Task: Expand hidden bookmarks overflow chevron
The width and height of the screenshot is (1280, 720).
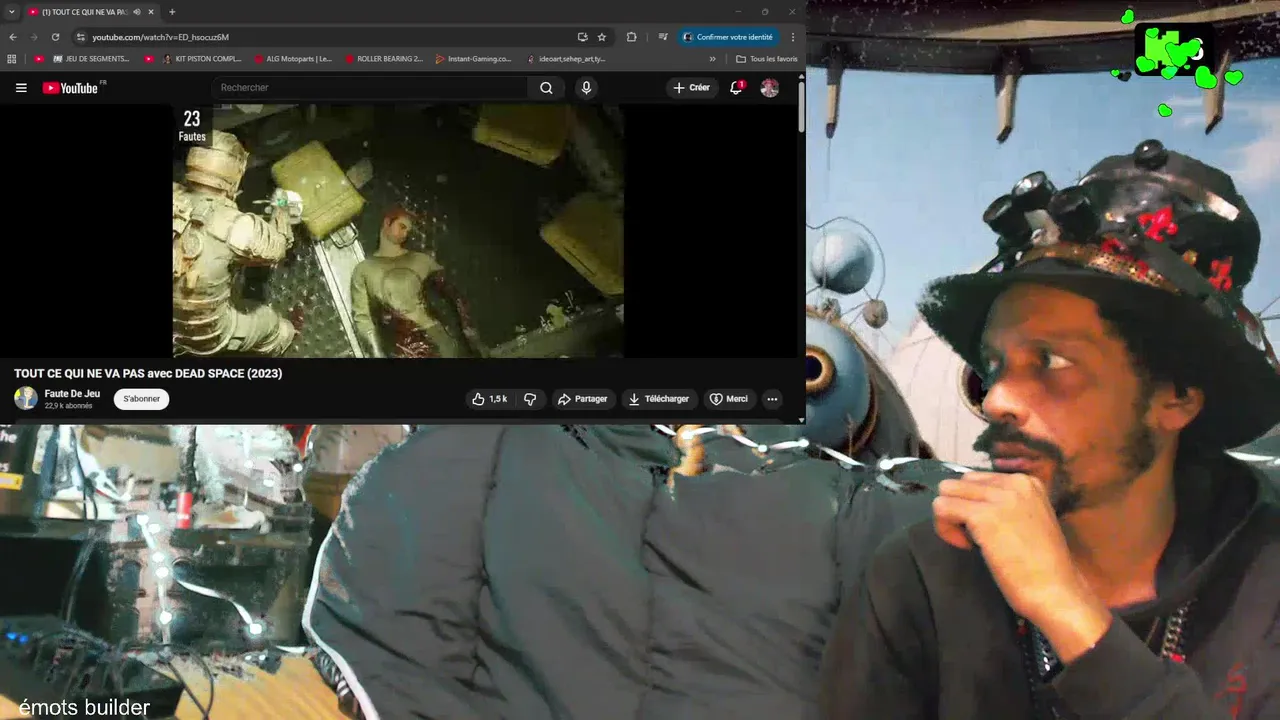Action: click(713, 59)
